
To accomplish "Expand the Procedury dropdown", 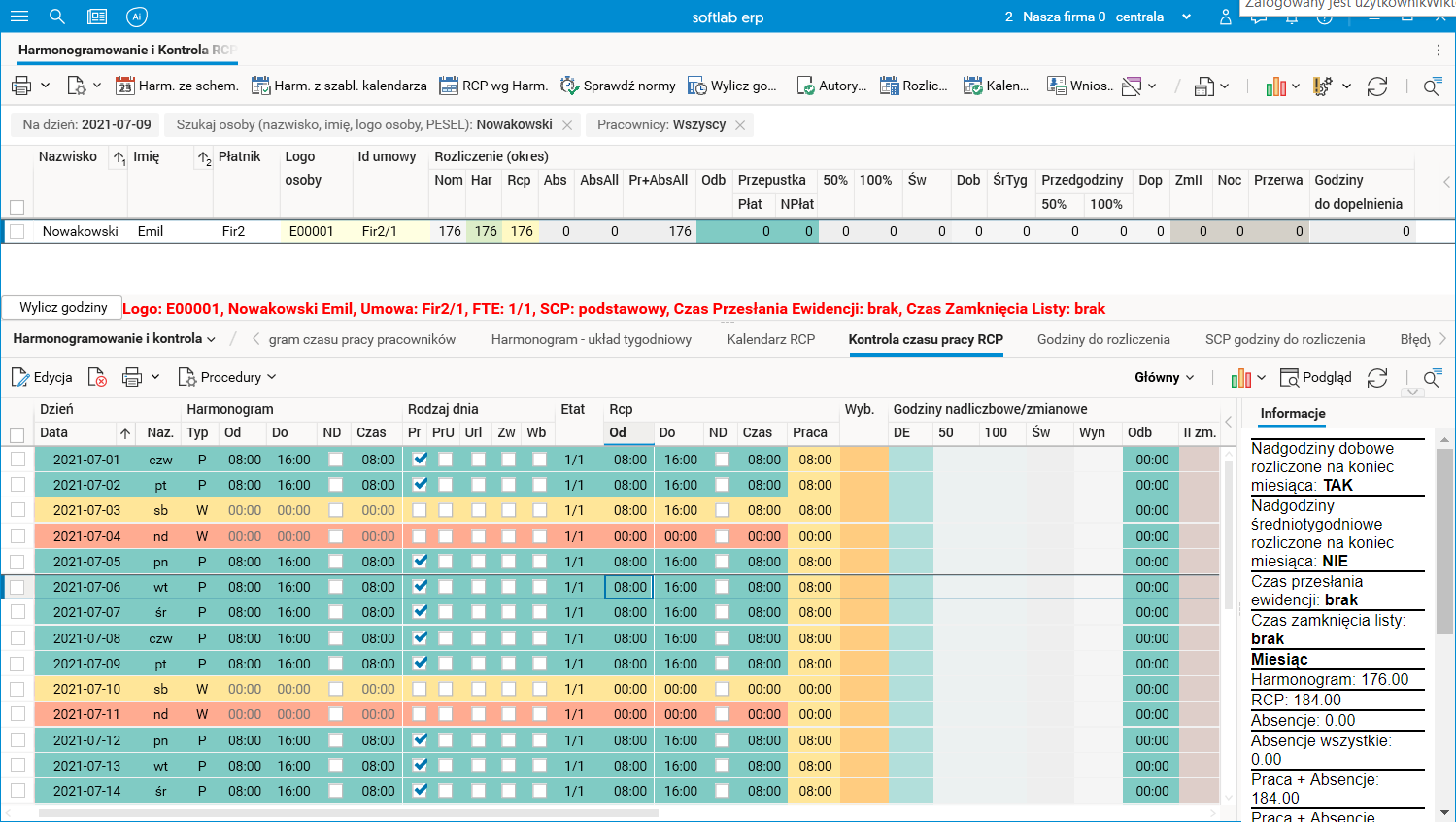I will tap(227, 377).
